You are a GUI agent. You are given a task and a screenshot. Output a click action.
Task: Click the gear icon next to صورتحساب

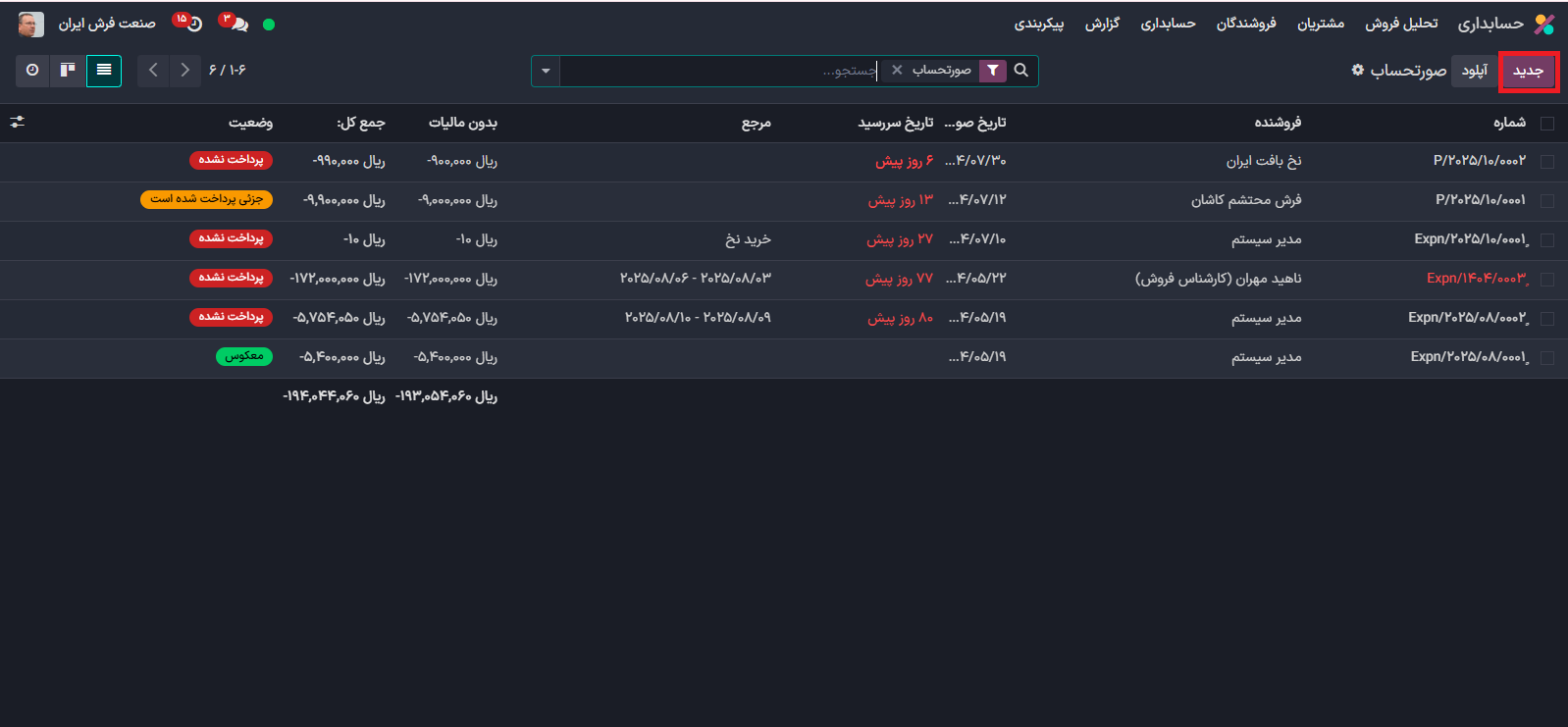1358,71
